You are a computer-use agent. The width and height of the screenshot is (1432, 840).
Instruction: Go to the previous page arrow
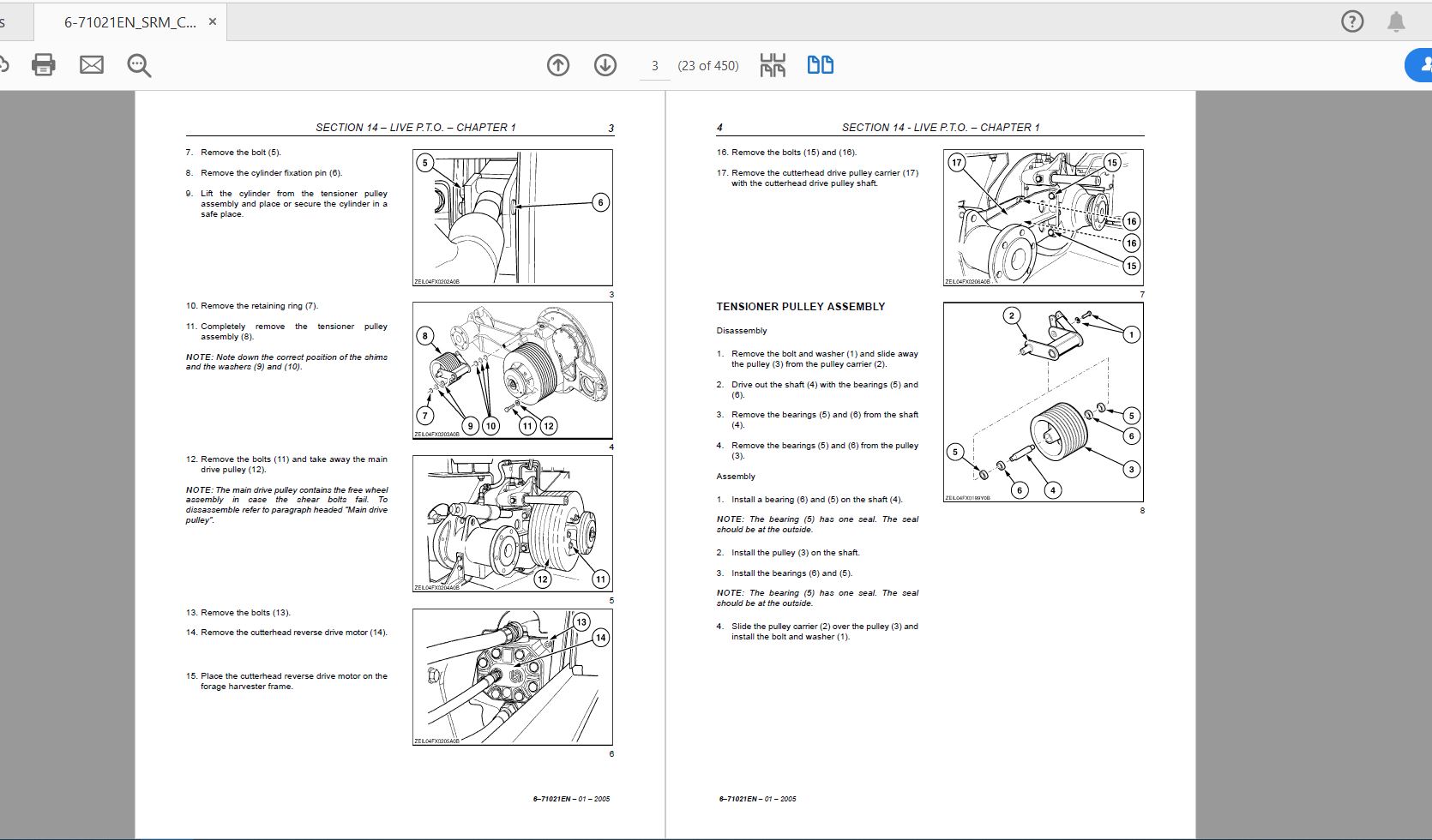(x=558, y=65)
